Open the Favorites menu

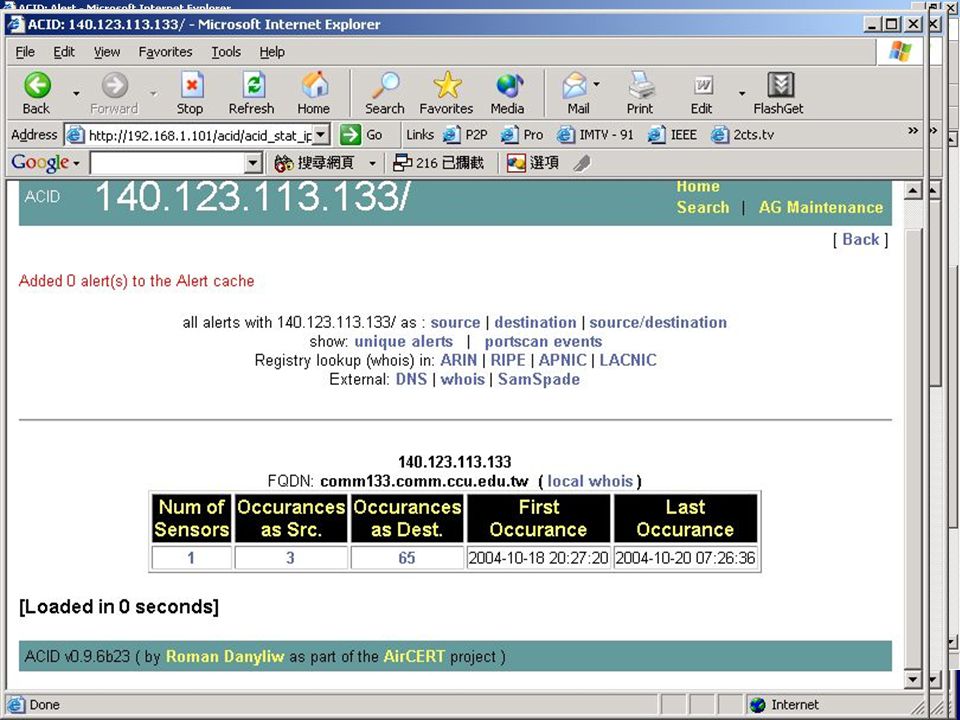coord(165,52)
